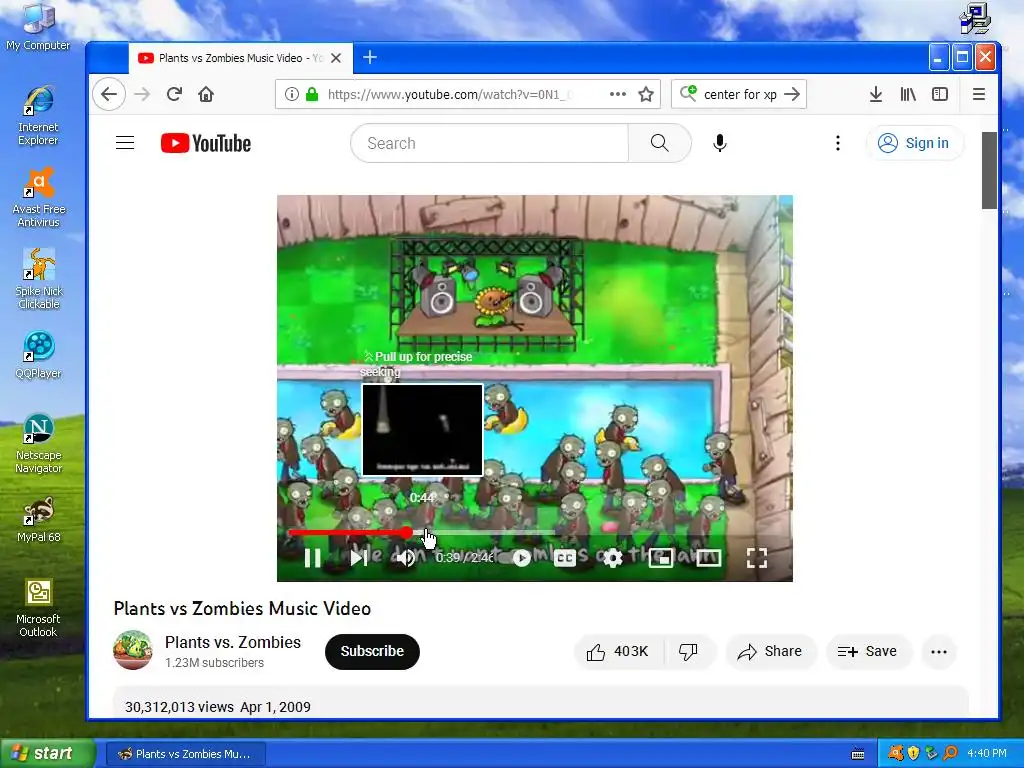The image size is (1024, 768).
Task: Click the green padlock security icon
Action: [312, 95]
